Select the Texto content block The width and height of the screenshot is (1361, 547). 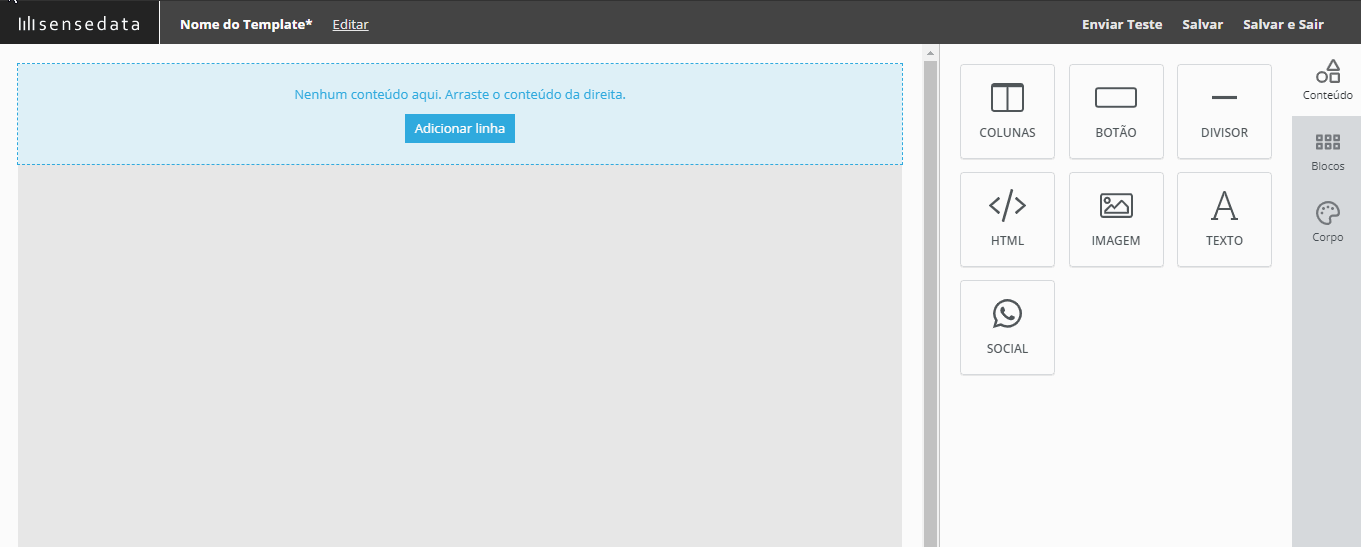click(1224, 219)
